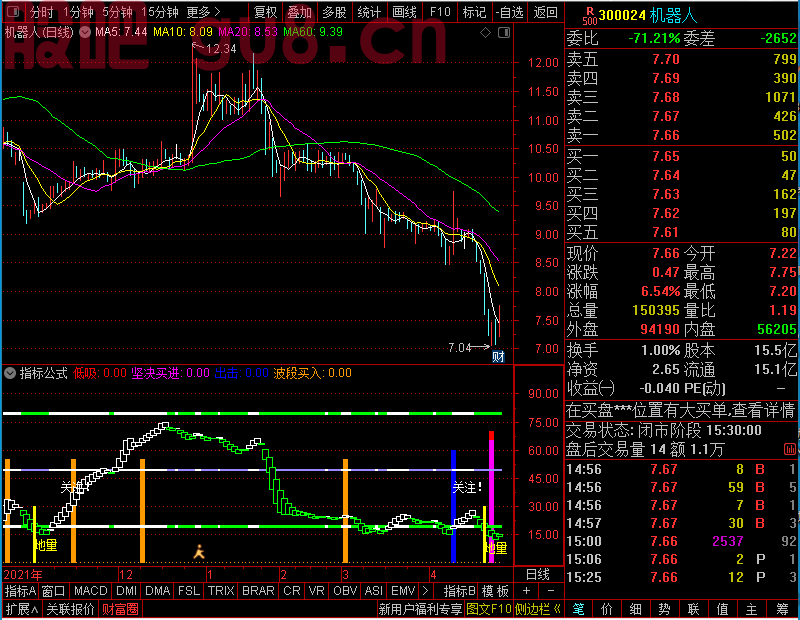Select DMI indicator

(x=126, y=591)
